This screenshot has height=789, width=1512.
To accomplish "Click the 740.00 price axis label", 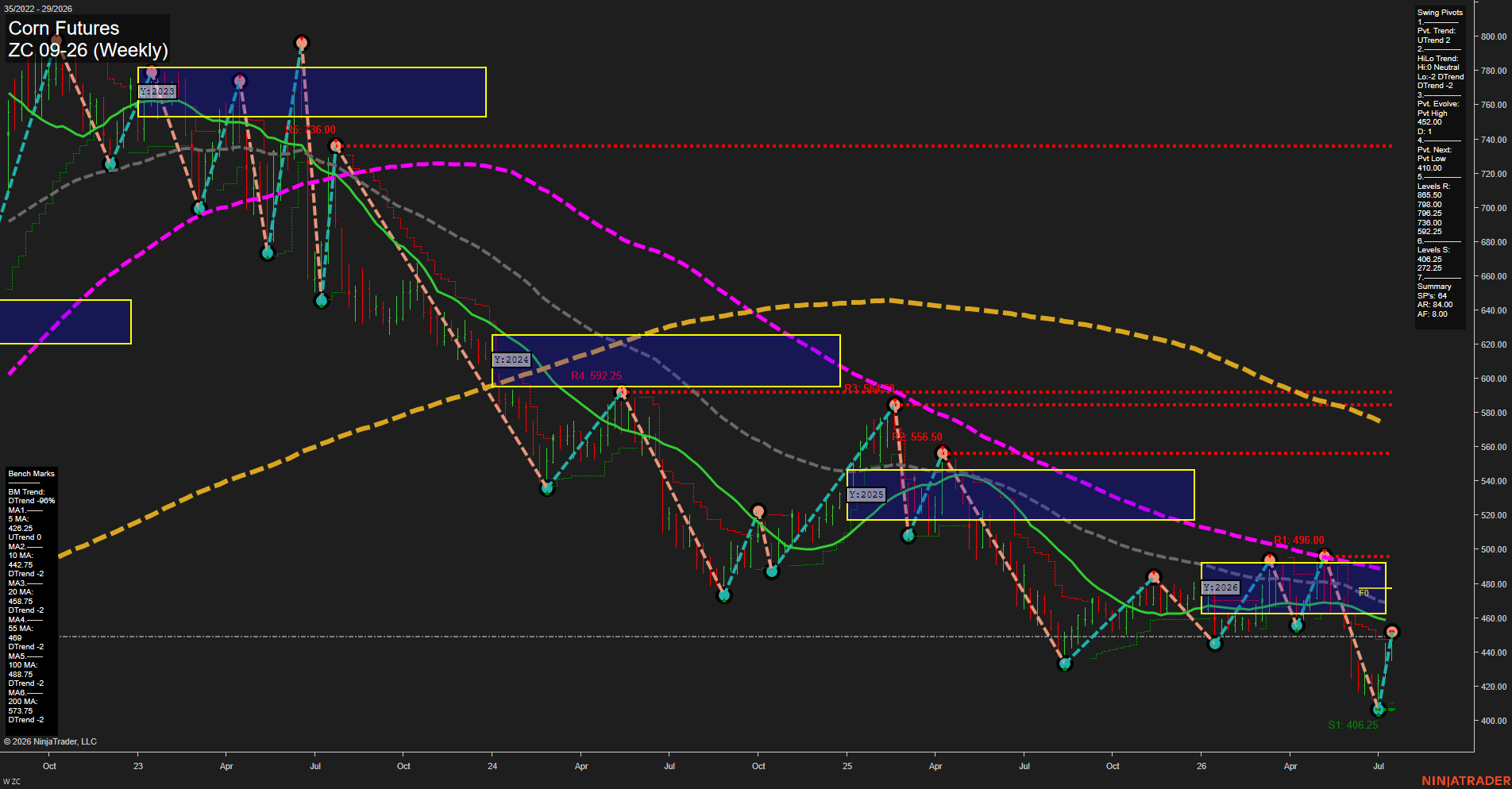I will [x=1494, y=140].
